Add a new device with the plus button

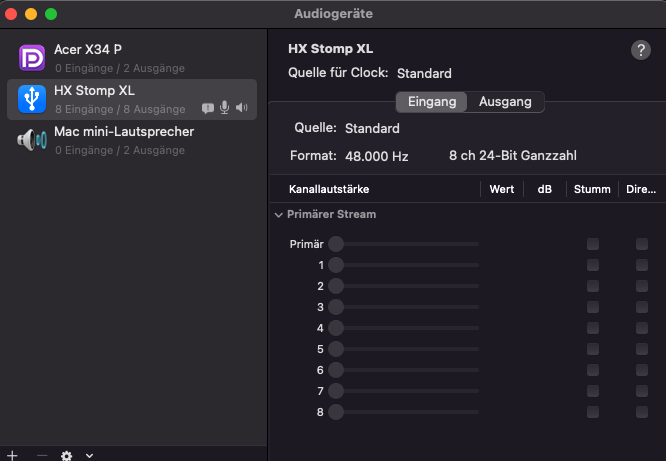pyautogui.click(x=12, y=455)
